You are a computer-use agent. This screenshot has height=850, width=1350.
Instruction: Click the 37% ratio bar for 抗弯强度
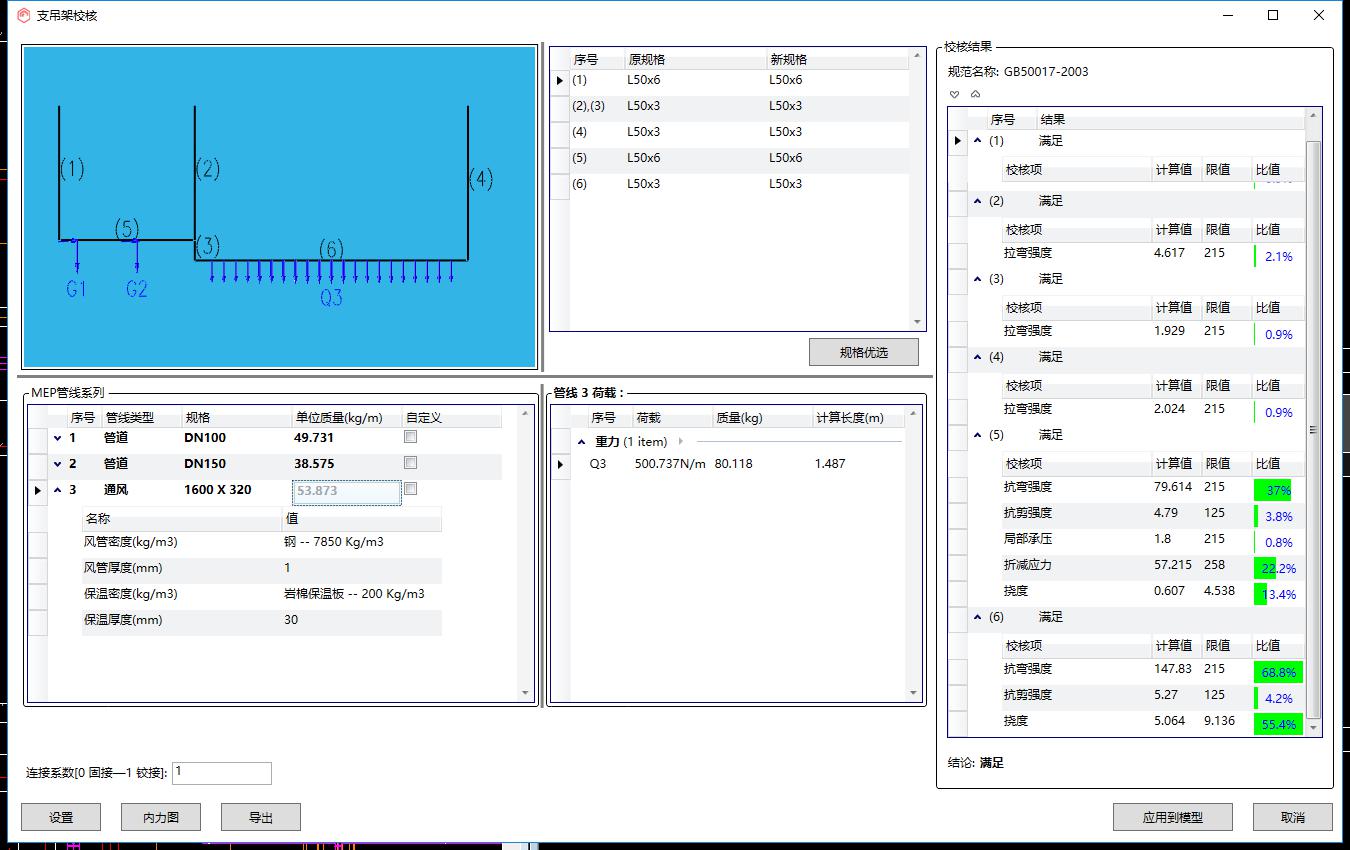tap(1273, 490)
